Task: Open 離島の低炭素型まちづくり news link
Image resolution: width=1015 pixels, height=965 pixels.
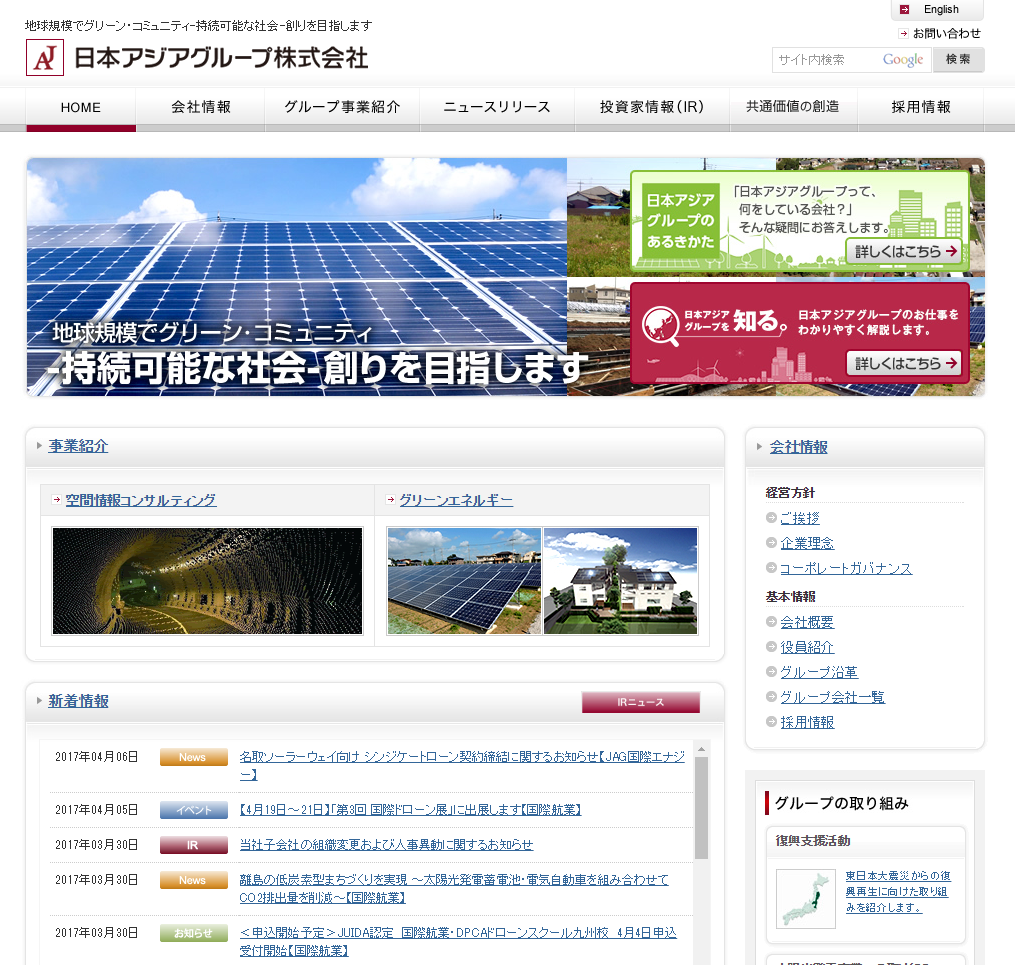Action: [454, 889]
